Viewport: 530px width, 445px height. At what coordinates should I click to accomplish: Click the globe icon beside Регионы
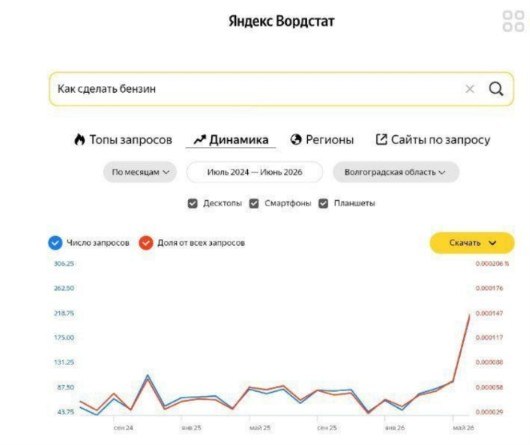tap(296, 139)
